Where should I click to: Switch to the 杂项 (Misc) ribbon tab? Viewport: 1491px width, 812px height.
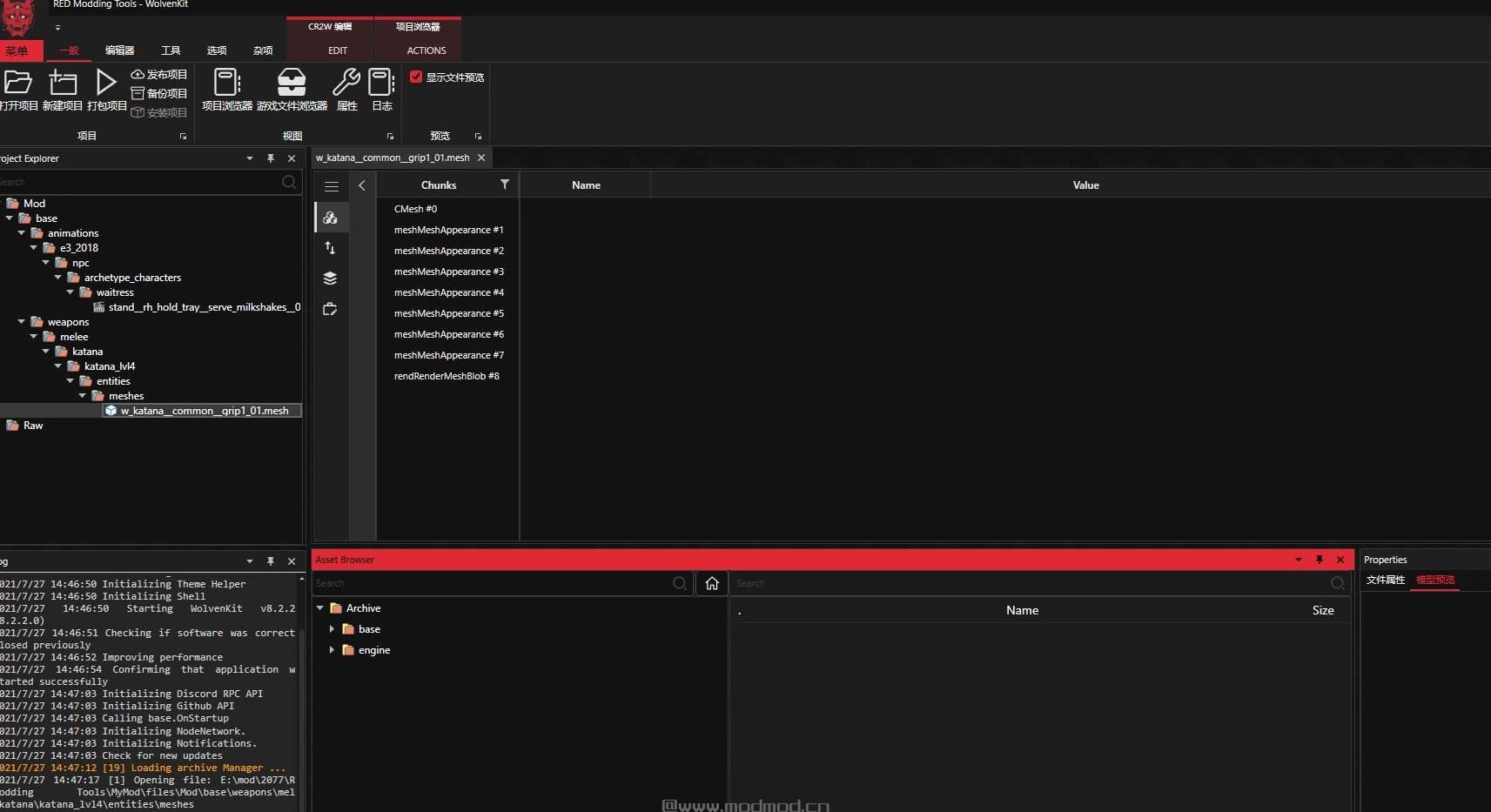click(x=263, y=50)
